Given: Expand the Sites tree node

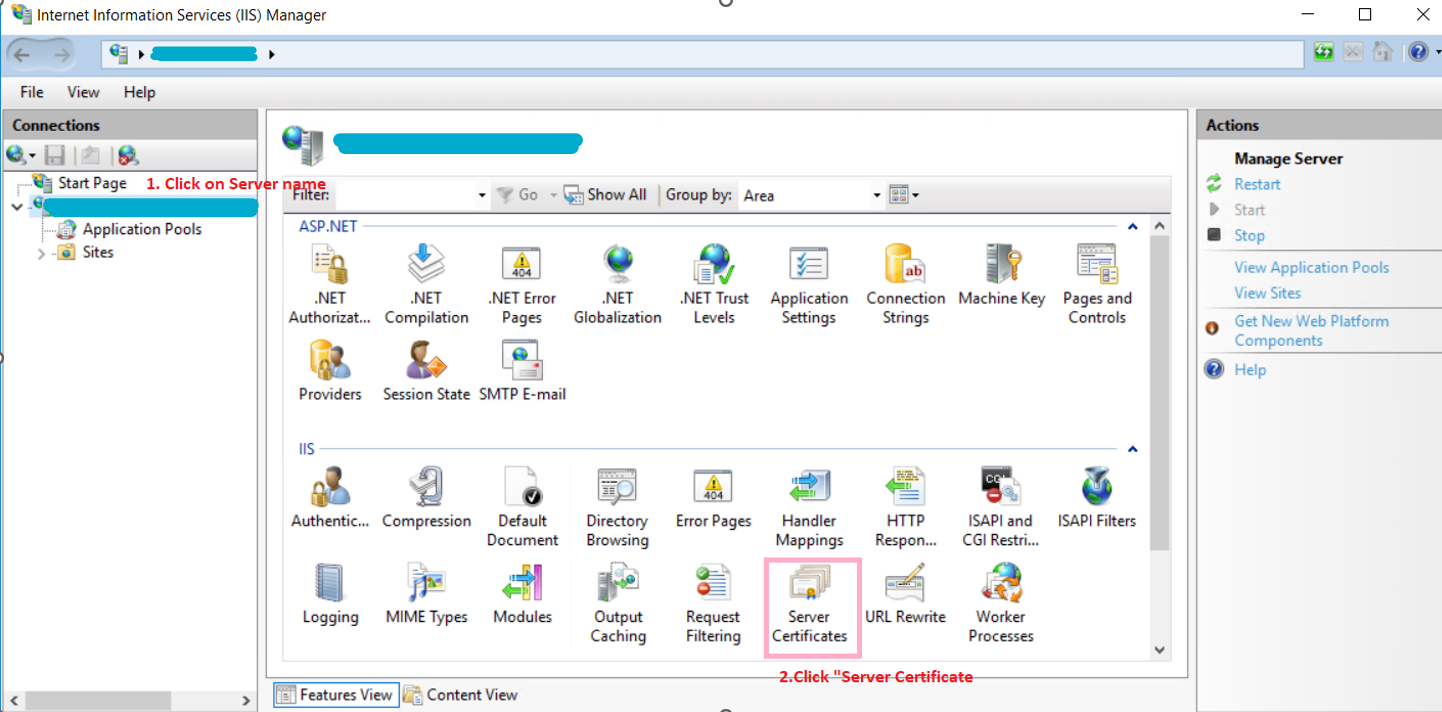Looking at the screenshot, I should click(x=40, y=252).
